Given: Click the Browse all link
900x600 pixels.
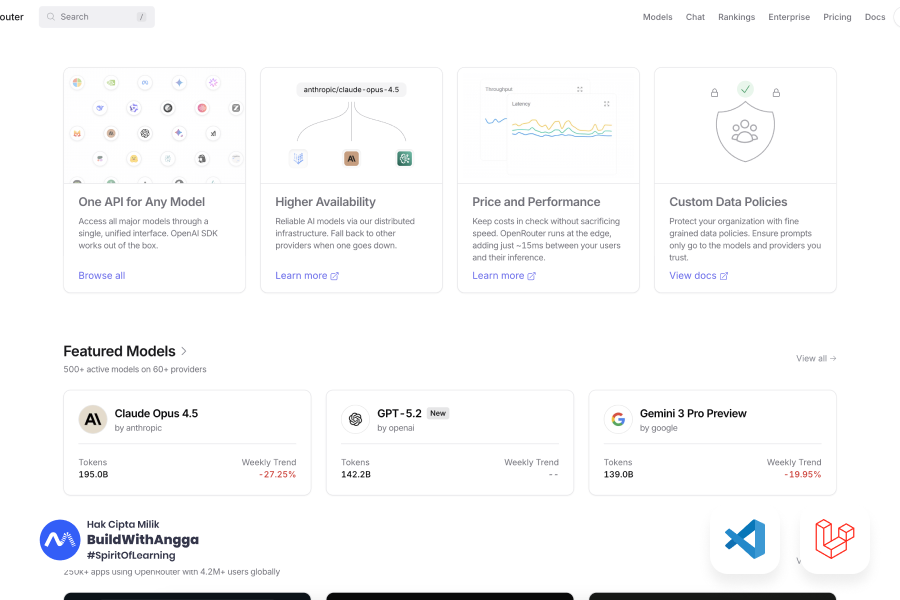Looking at the screenshot, I should tap(102, 276).
